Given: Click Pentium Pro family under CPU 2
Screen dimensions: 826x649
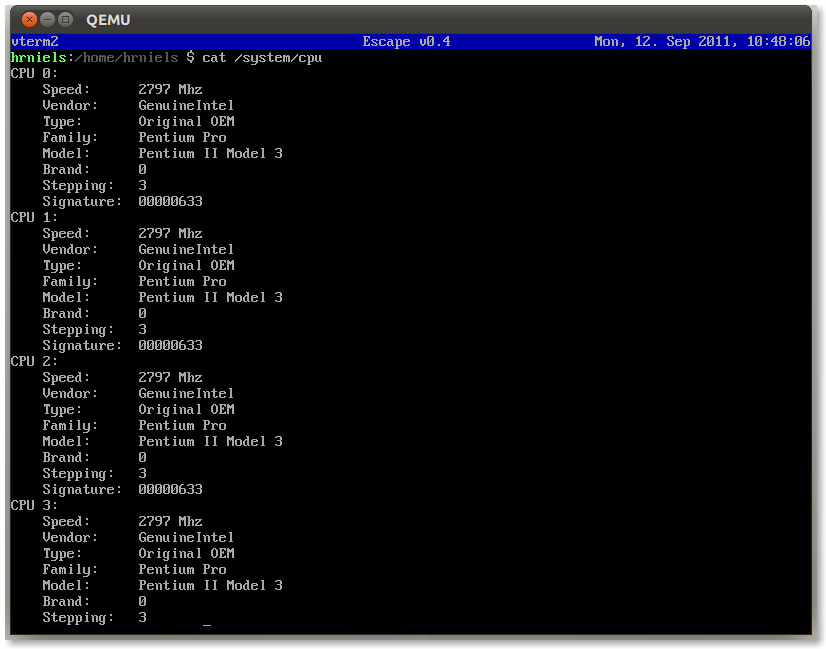Looking at the screenshot, I should (x=182, y=425).
